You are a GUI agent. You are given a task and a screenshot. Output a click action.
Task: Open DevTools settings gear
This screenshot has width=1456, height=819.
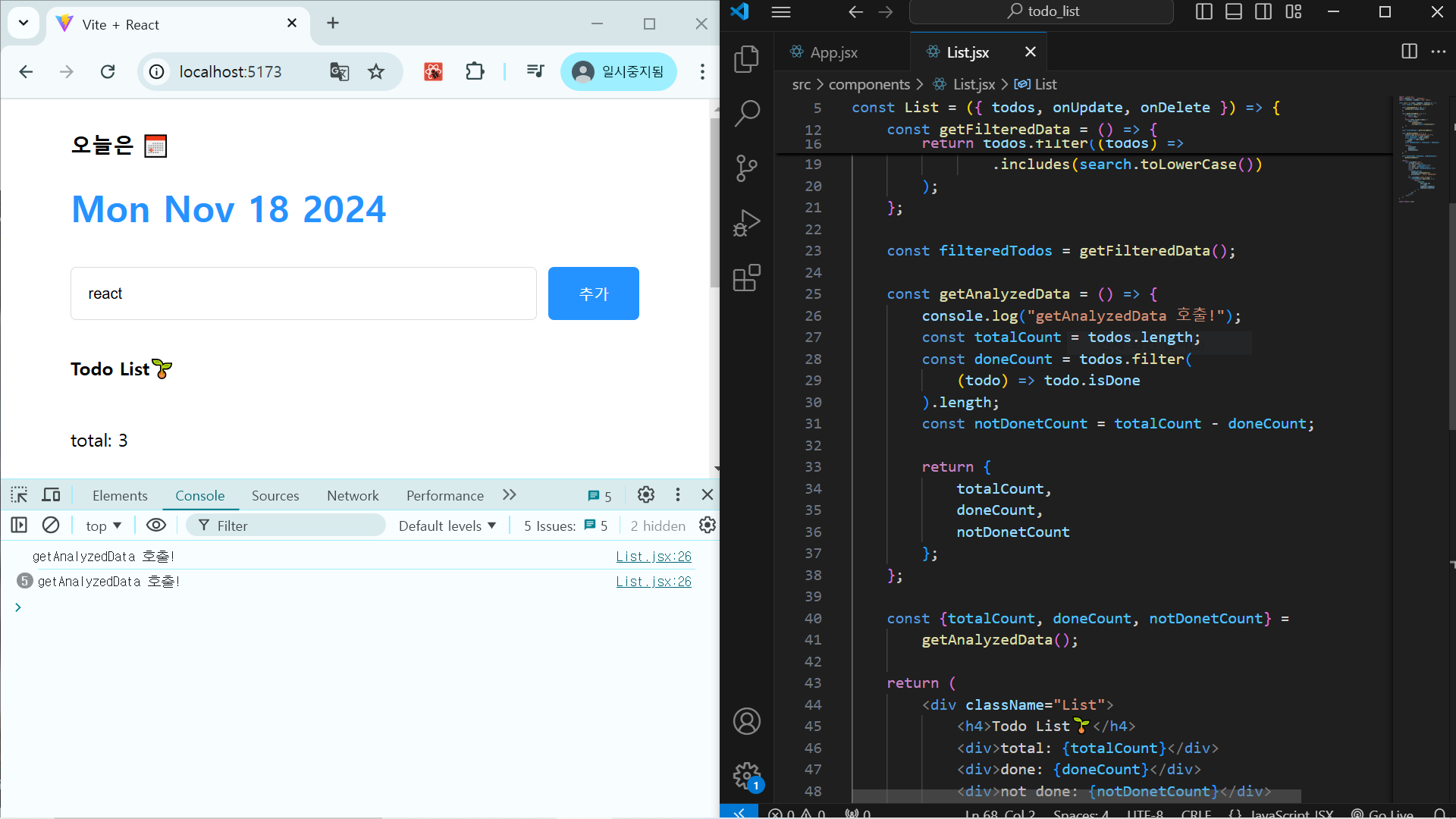coord(645,495)
